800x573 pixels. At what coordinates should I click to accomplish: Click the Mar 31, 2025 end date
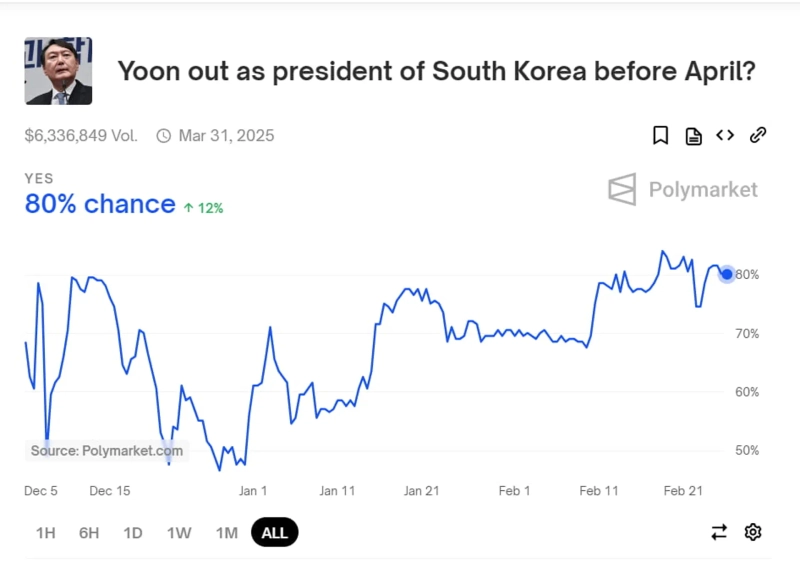226,136
